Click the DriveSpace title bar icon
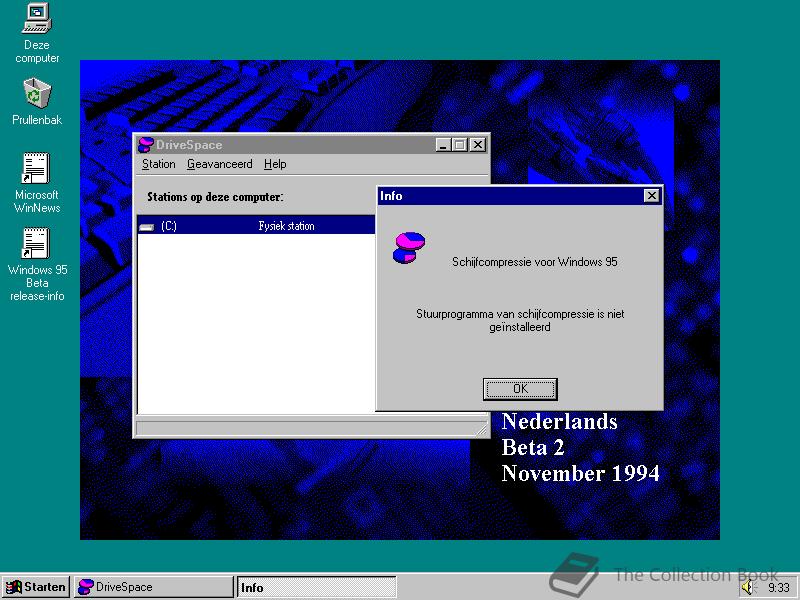The width and height of the screenshot is (800, 600). point(146,145)
